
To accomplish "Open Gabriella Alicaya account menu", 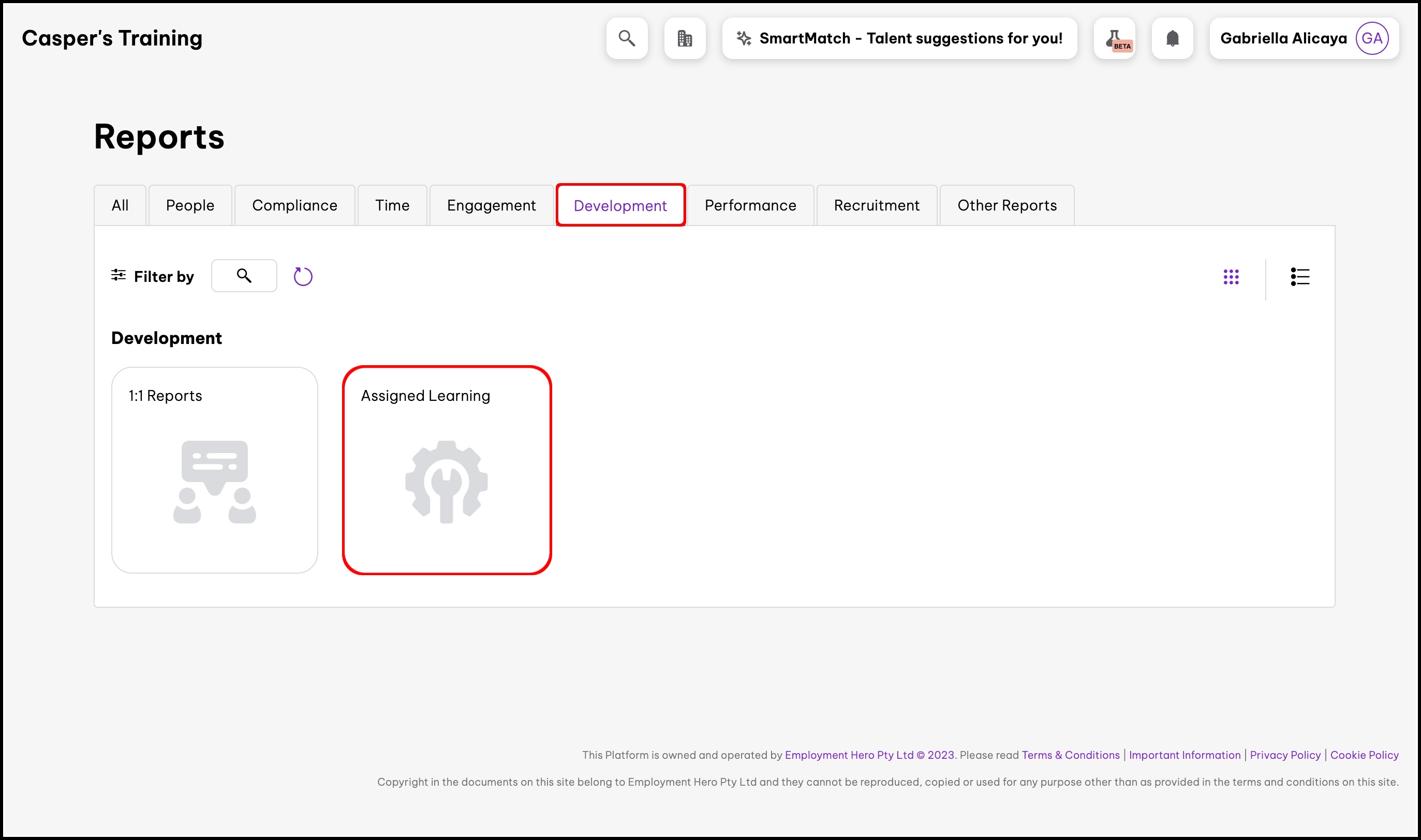I will click(x=1283, y=38).
